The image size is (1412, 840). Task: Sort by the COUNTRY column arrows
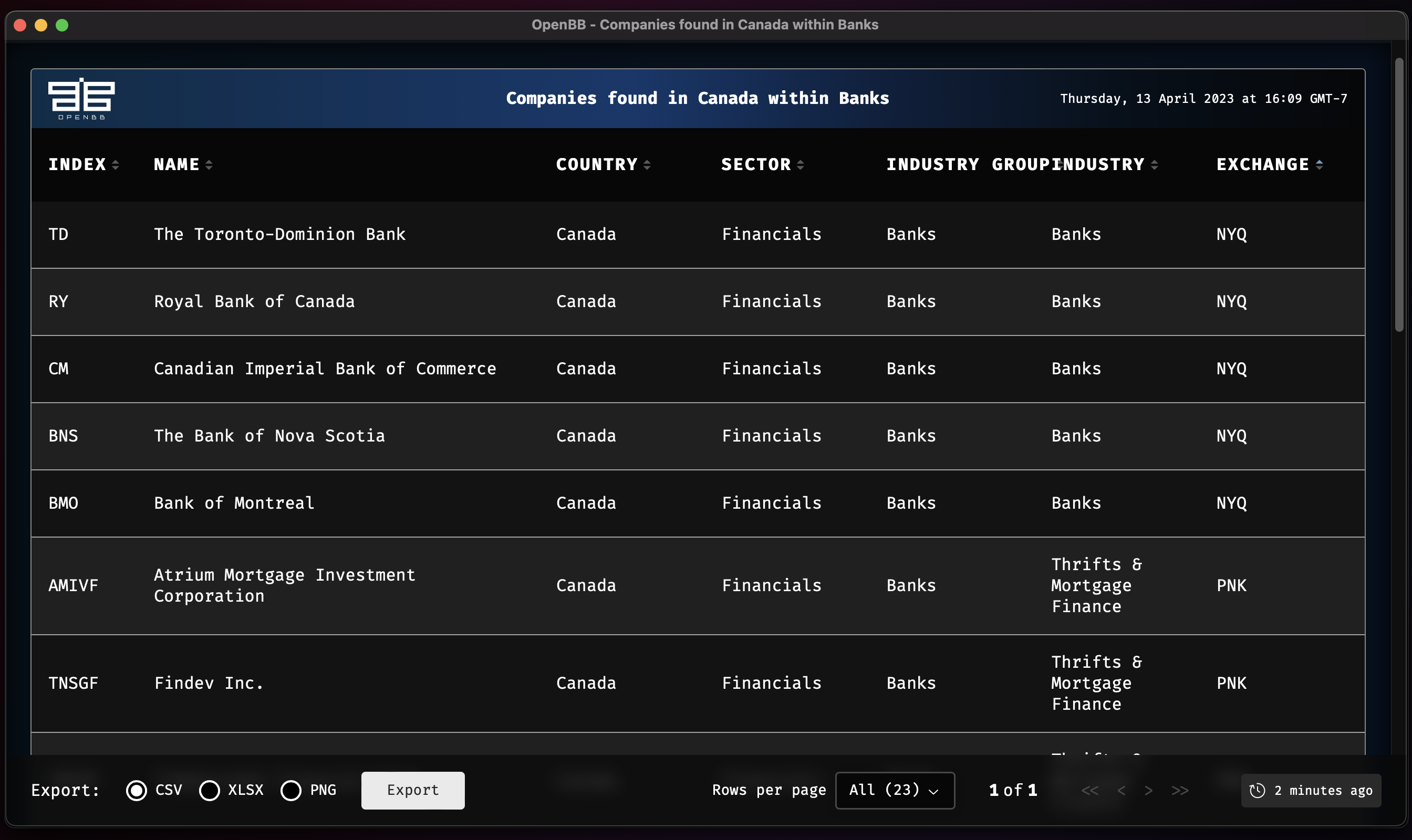click(647, 165)
